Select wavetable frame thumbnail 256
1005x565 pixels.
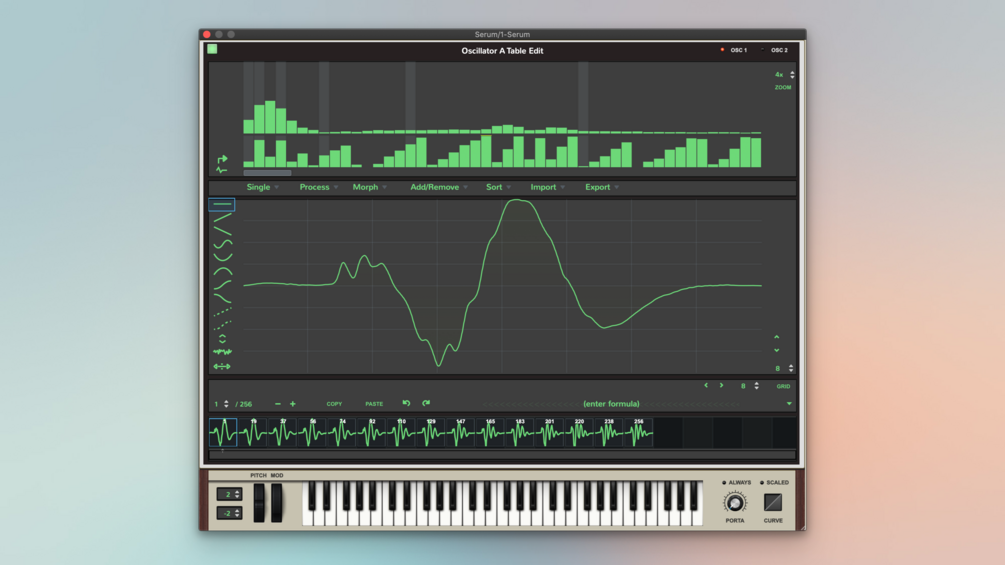click(638, 432)
